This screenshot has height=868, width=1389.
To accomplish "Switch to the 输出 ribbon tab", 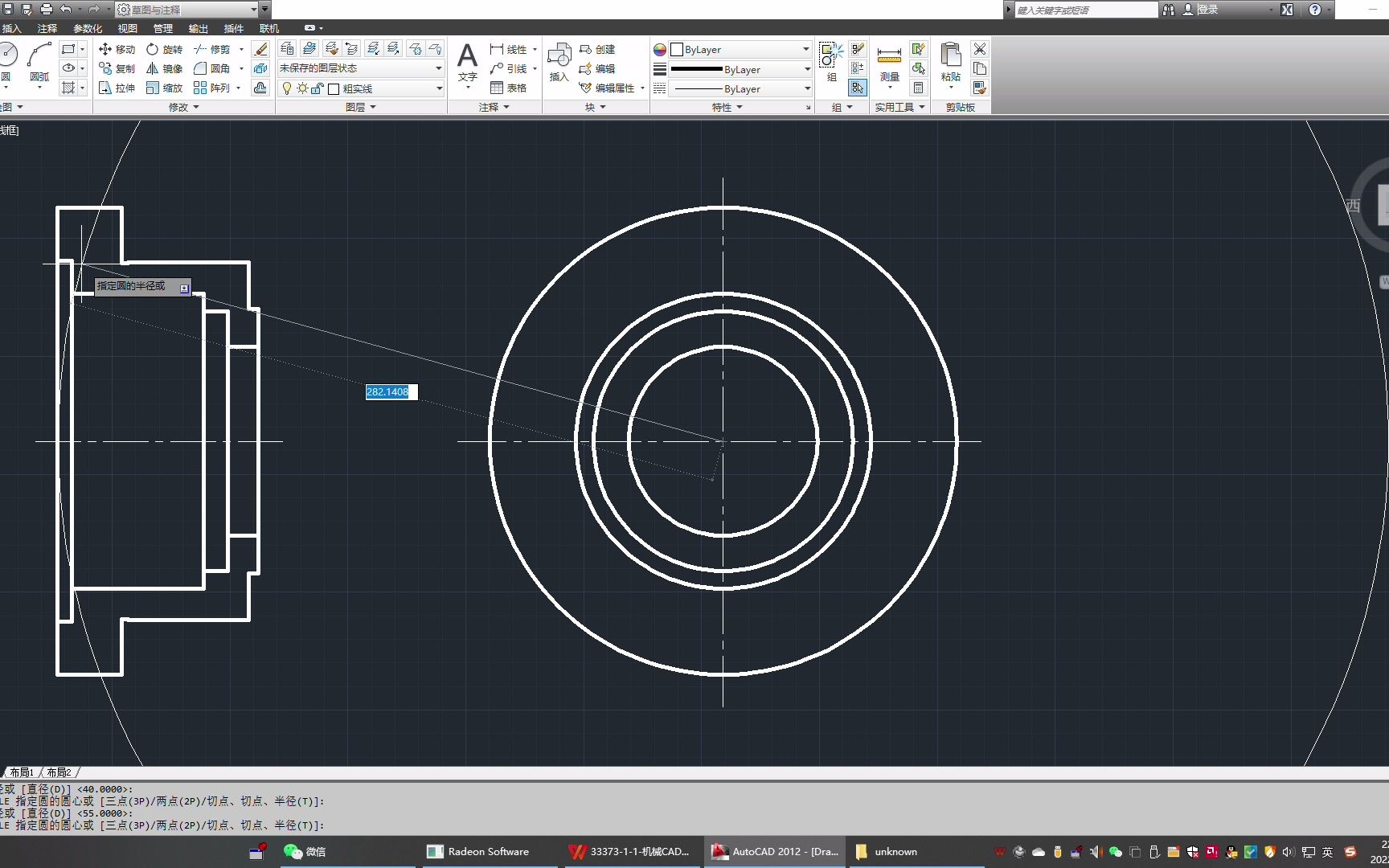I will (198, 28).
